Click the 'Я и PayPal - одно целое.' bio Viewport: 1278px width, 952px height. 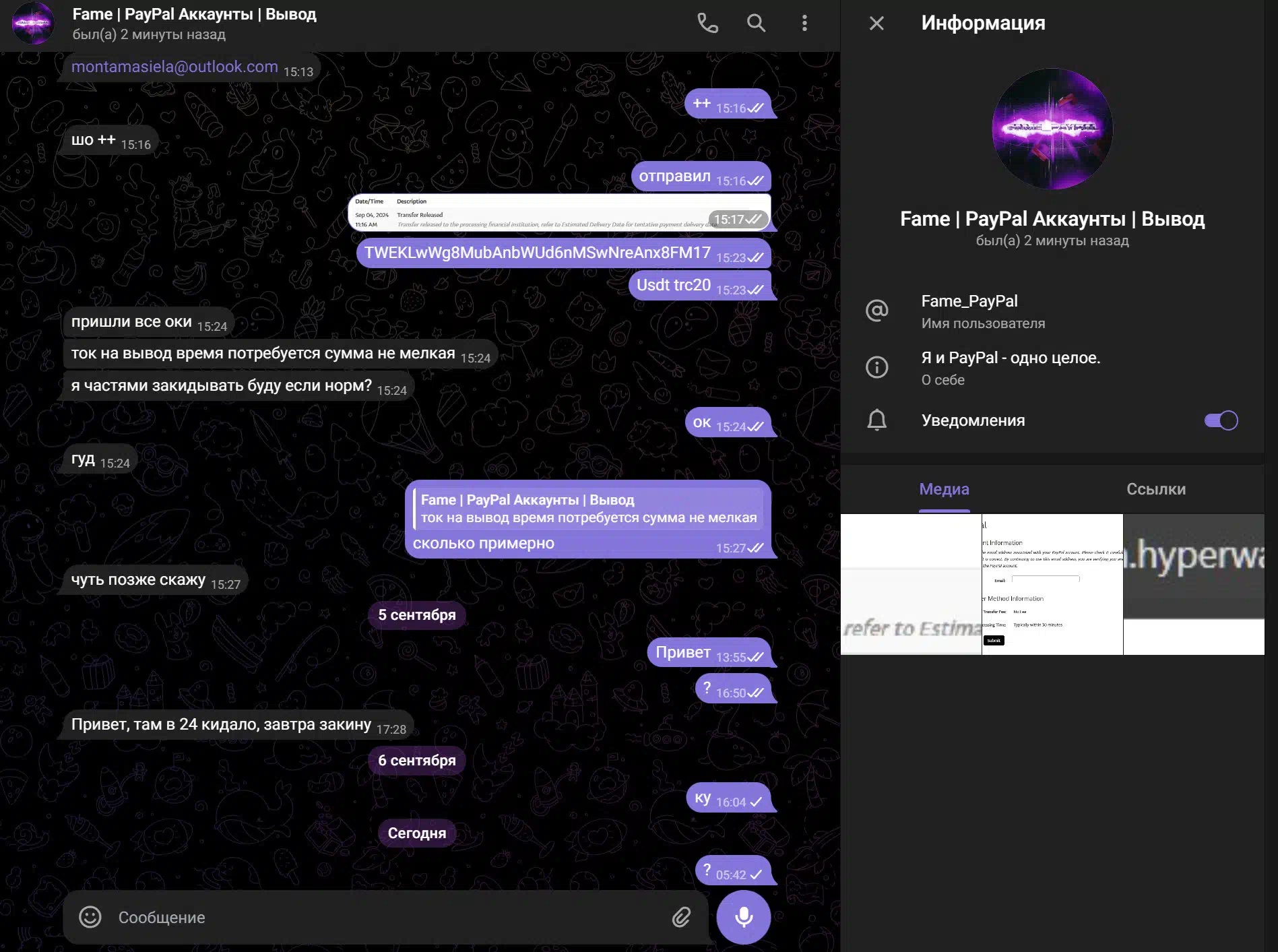(1011, 358)
